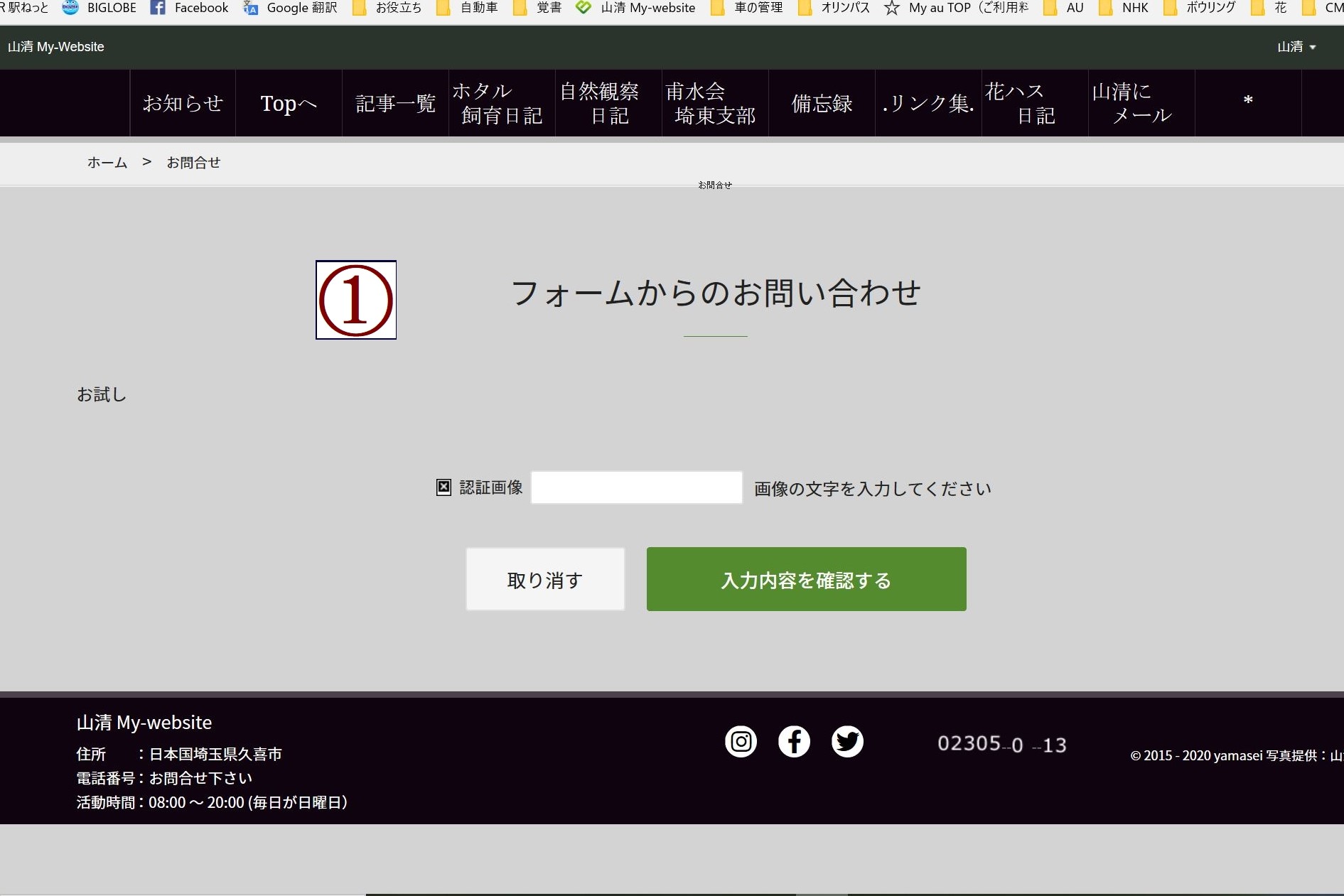The image size is (1344, 896).
Task: Open the ボウリング bookmark folder
Action: (x=1200, y=8)
